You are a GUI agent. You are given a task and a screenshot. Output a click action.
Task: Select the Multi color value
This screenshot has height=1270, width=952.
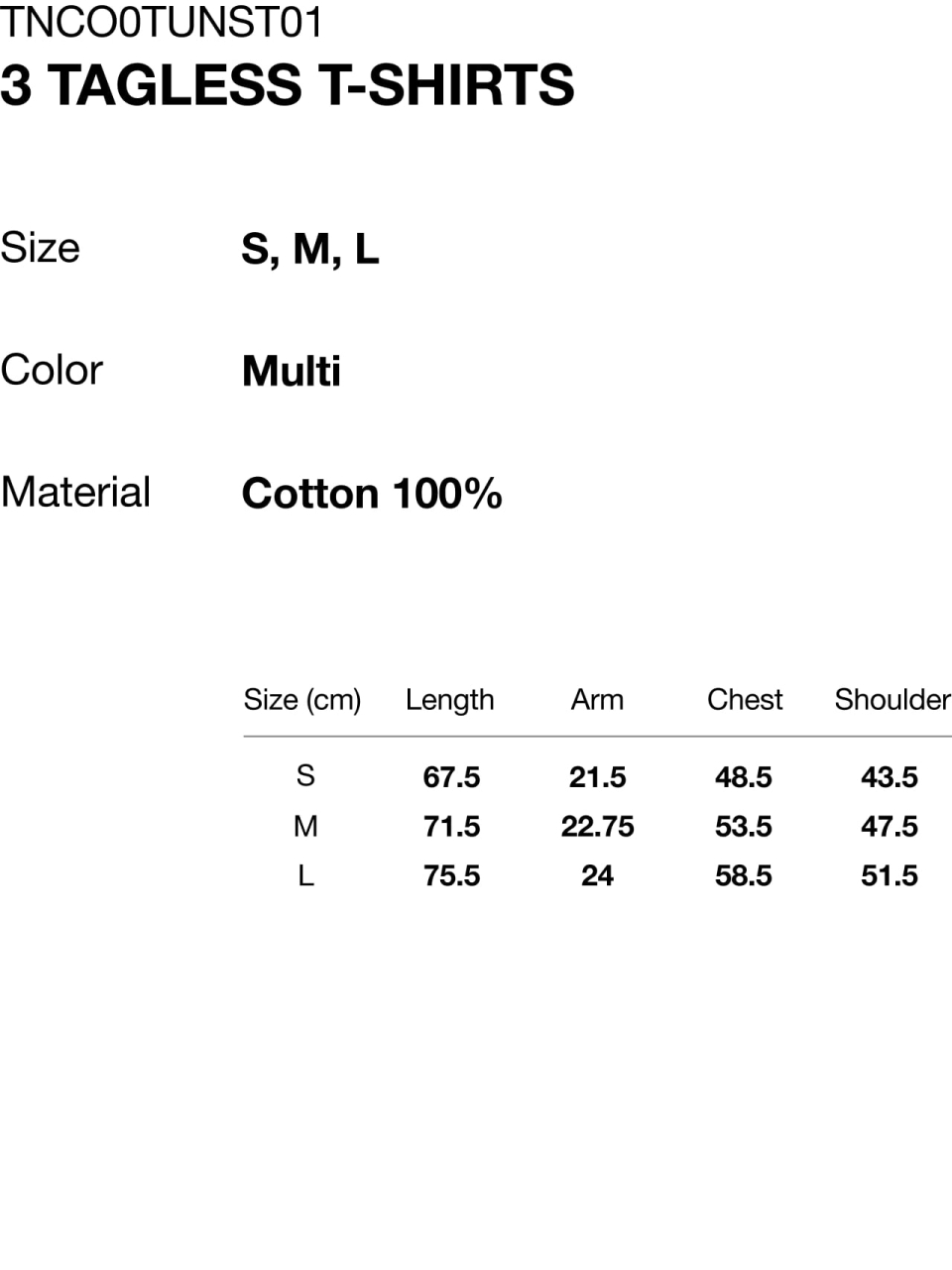[292, 371]
